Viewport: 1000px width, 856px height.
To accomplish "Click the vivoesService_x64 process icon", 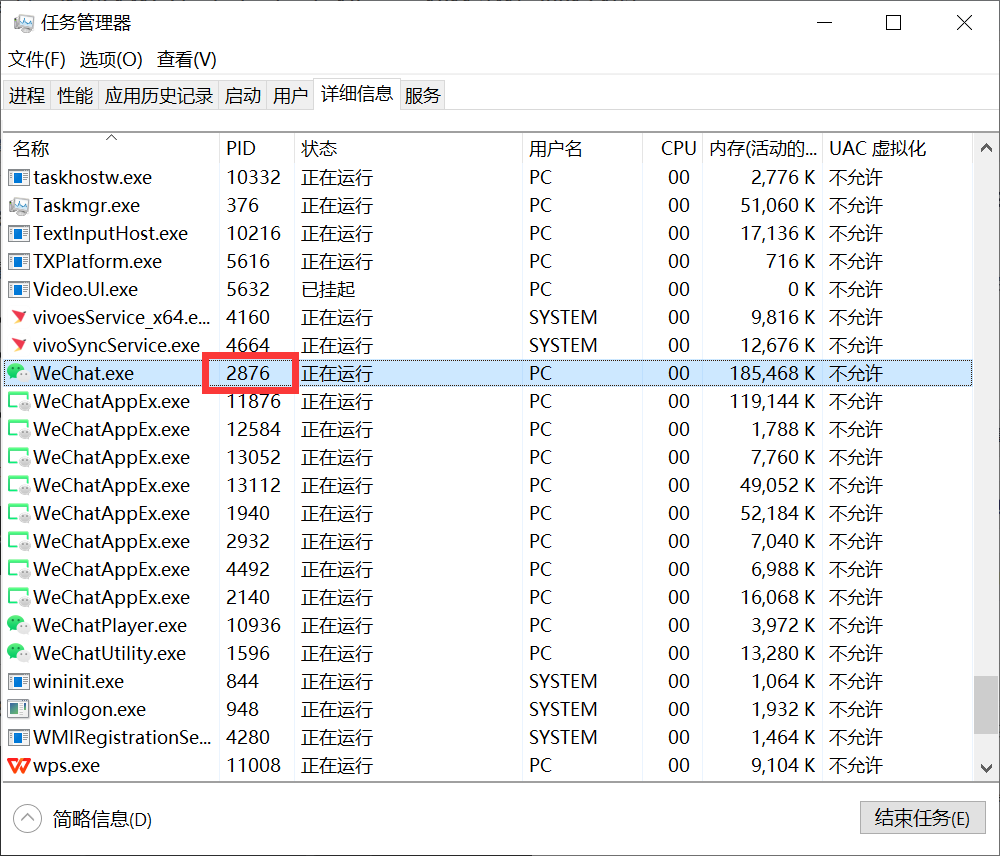I will point(18,317).
